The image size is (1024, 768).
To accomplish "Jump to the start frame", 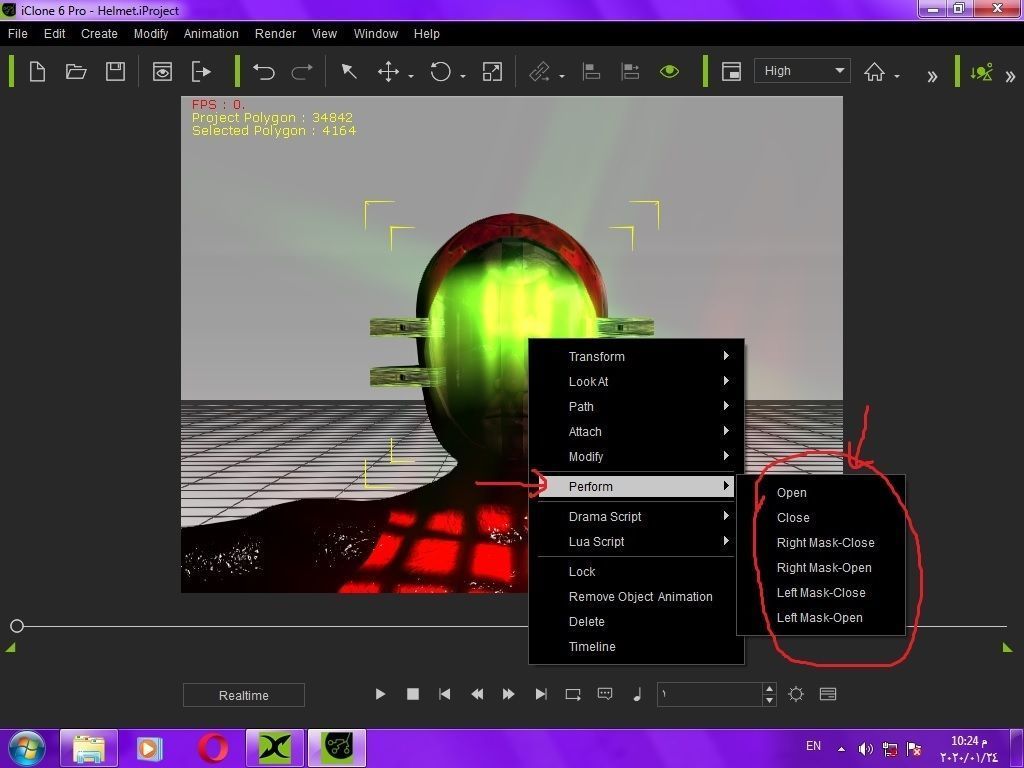I will click(445, 694).
